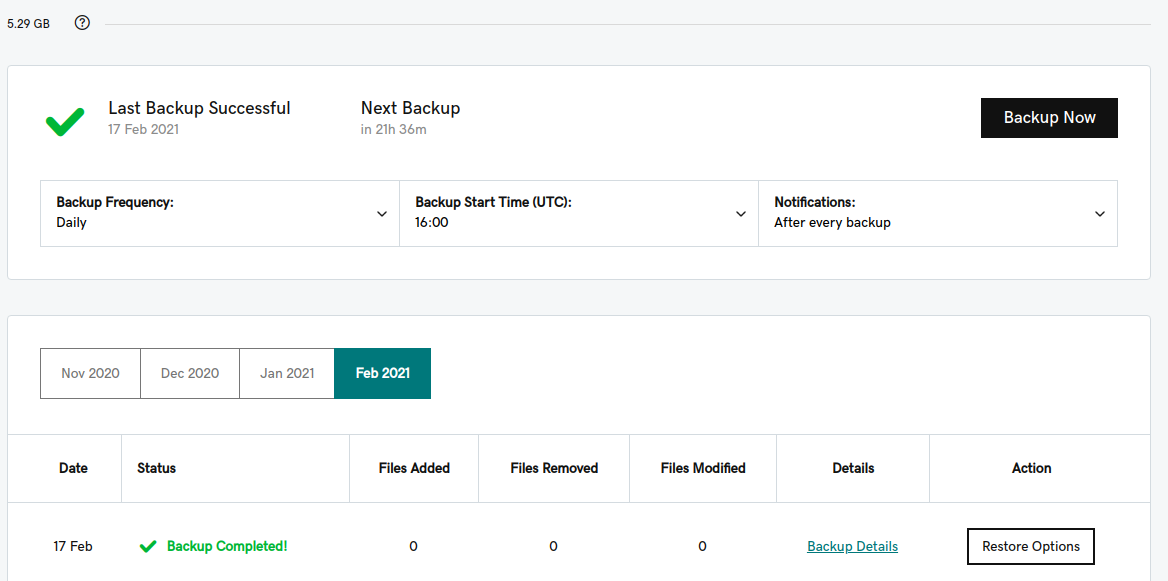Image resolution: width=1168 pixels, height=581 pixels.
Task: Click the green Last Backup Successful checkmark
Action: 66,121
